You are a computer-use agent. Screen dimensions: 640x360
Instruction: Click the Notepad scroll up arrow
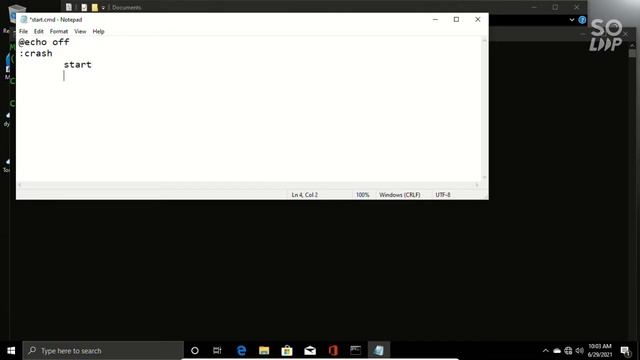click(x=484, y=40)
